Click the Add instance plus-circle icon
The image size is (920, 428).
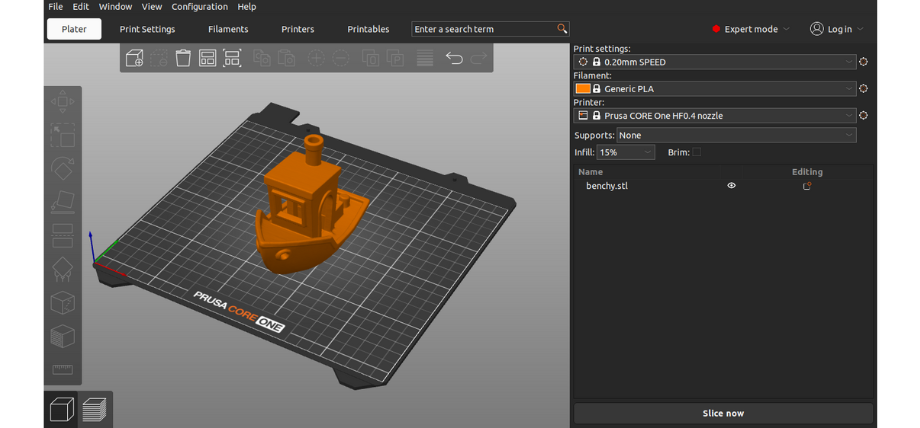click(316, 58)
